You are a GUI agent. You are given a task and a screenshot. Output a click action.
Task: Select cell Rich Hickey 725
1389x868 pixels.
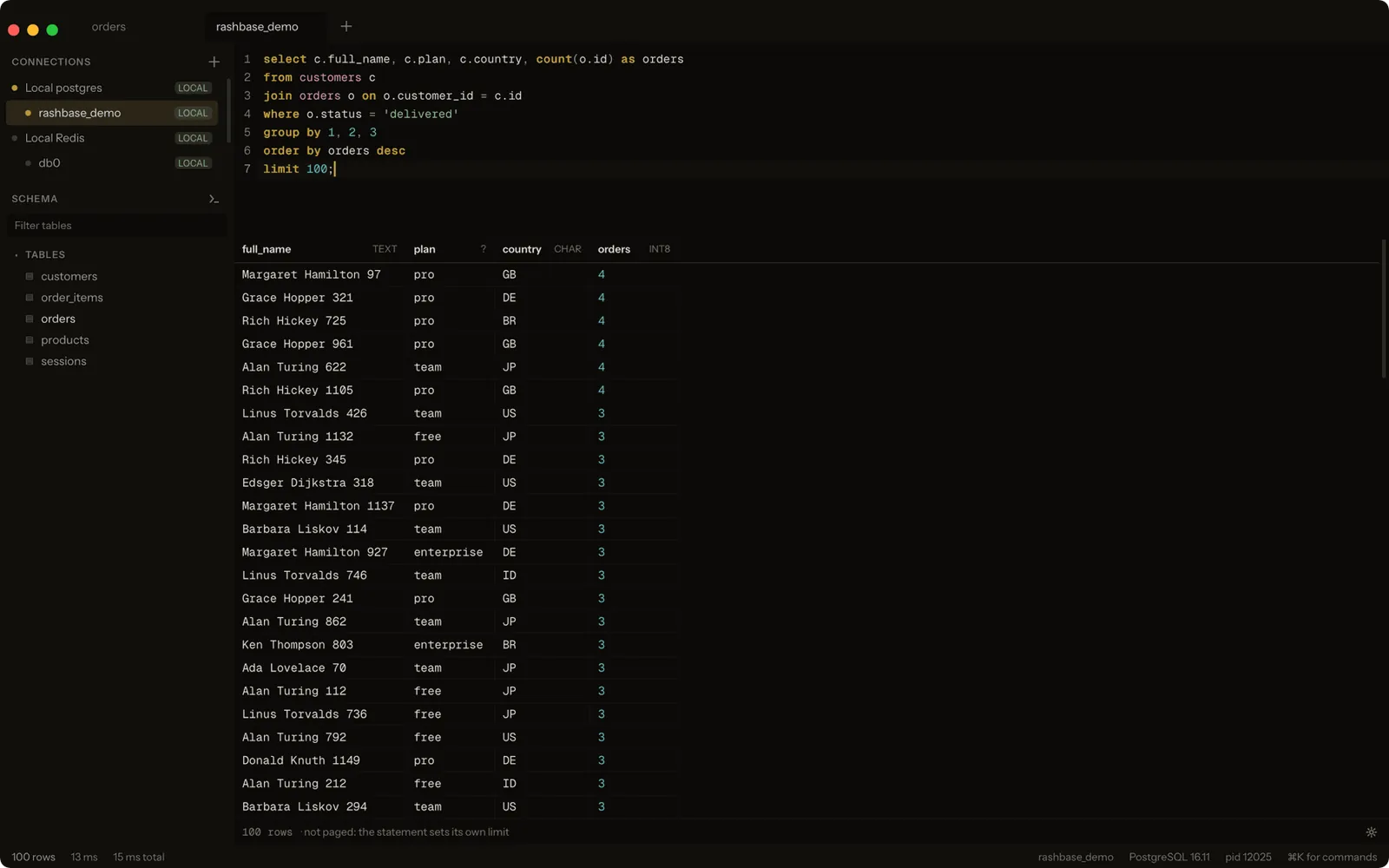click(294, 320)
